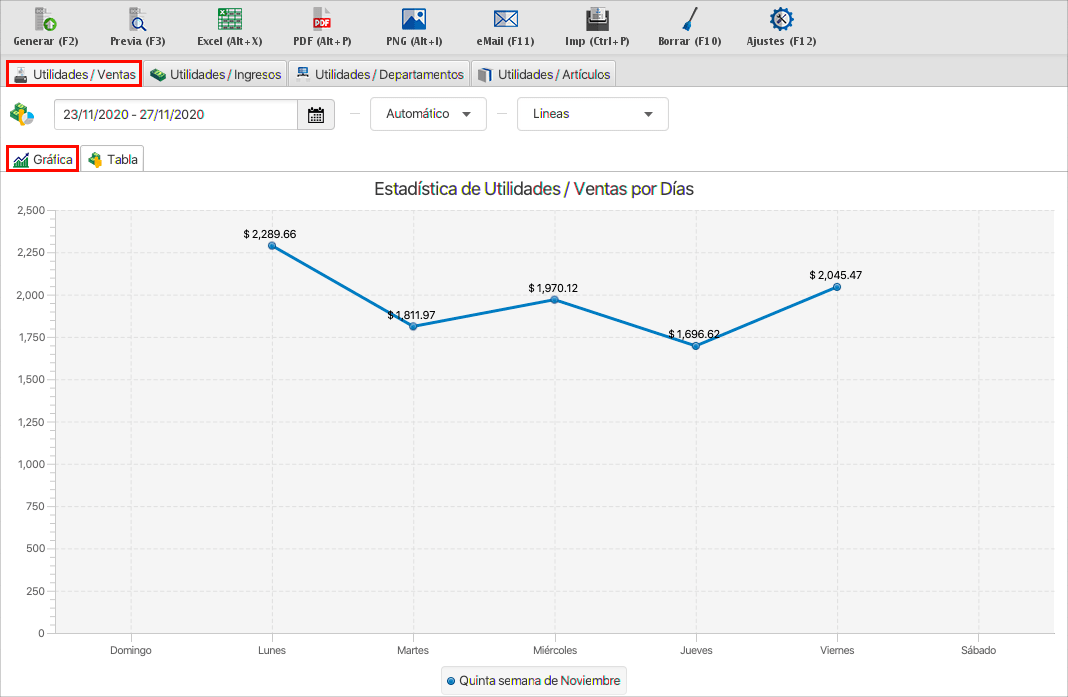Expand the Automático grouping dropdown

pos(428,114)
